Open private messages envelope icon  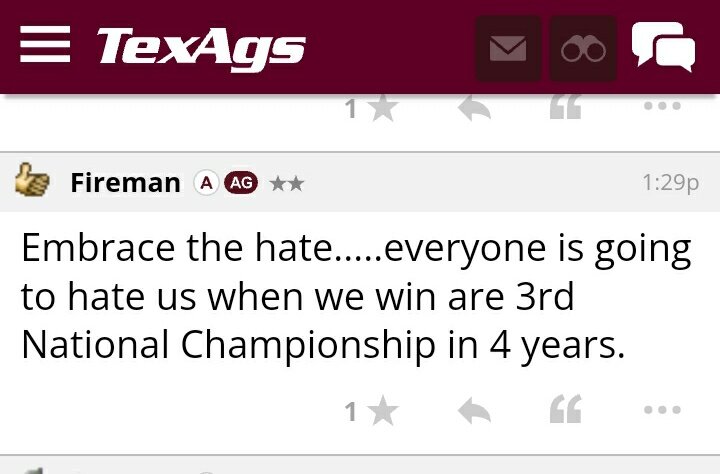tap(508, 49)
